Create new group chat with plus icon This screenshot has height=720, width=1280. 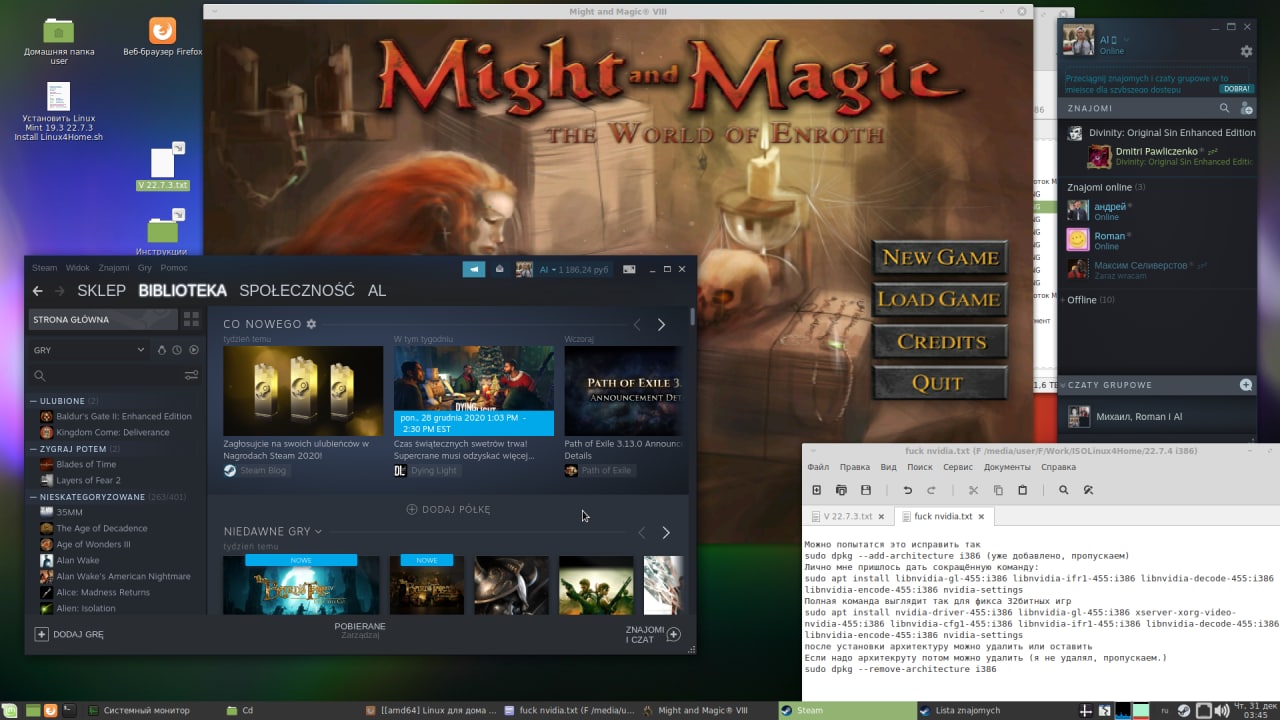1246,385
